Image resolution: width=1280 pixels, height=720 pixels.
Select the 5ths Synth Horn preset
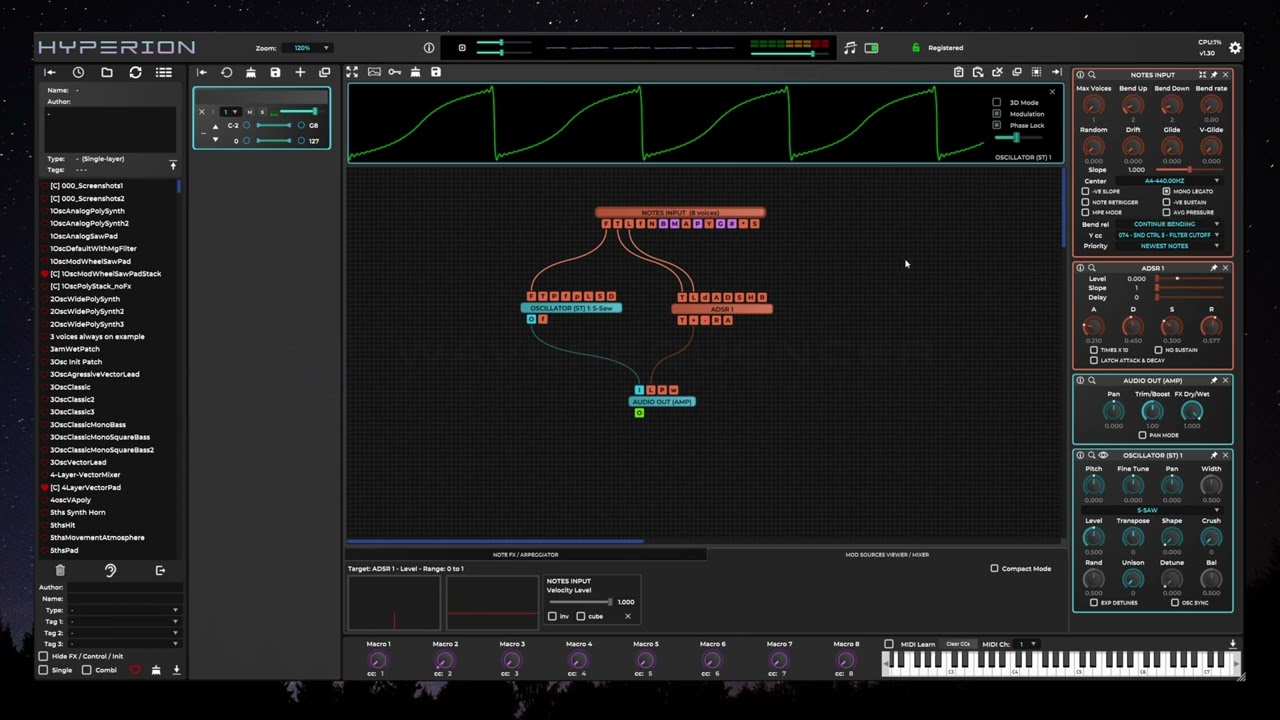[78, 512]
